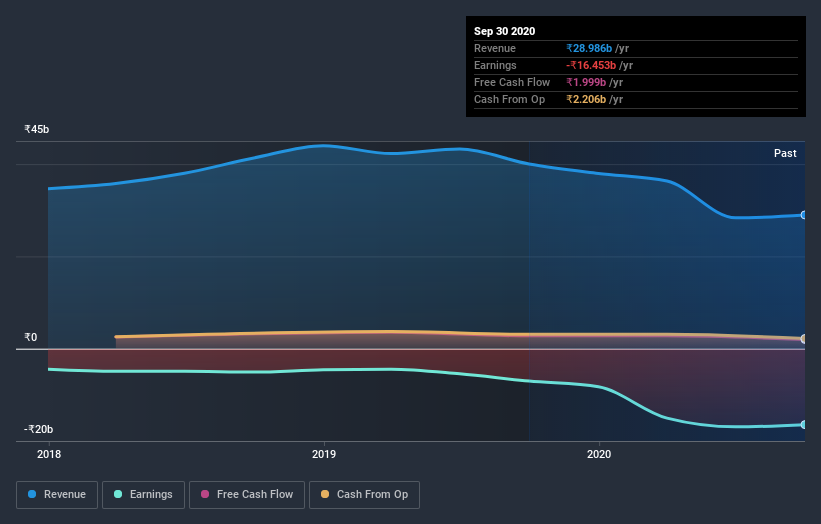
Task: Click the Cash From Op label in tooltip
Action: click(x=509, y=99)
